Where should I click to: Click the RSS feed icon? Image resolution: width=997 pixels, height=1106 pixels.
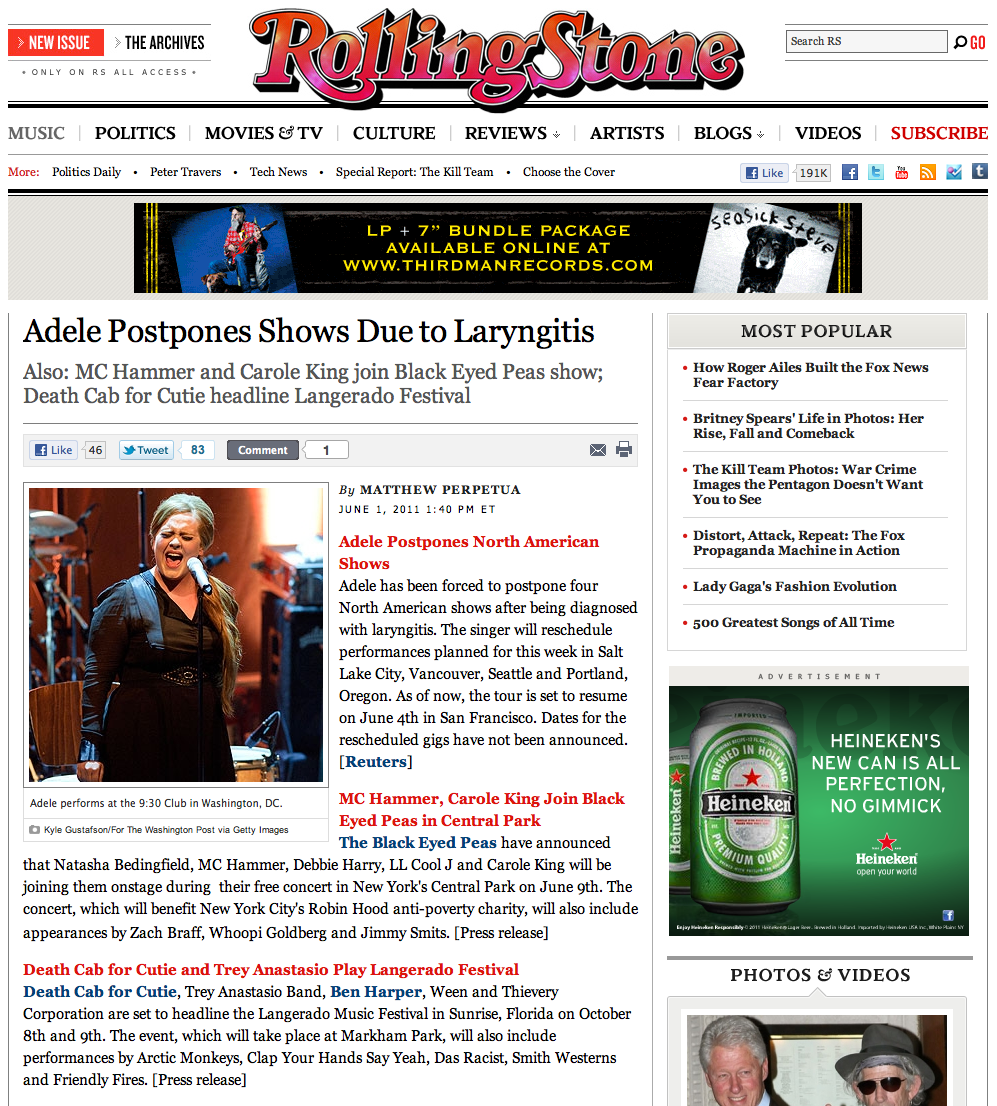928,172
